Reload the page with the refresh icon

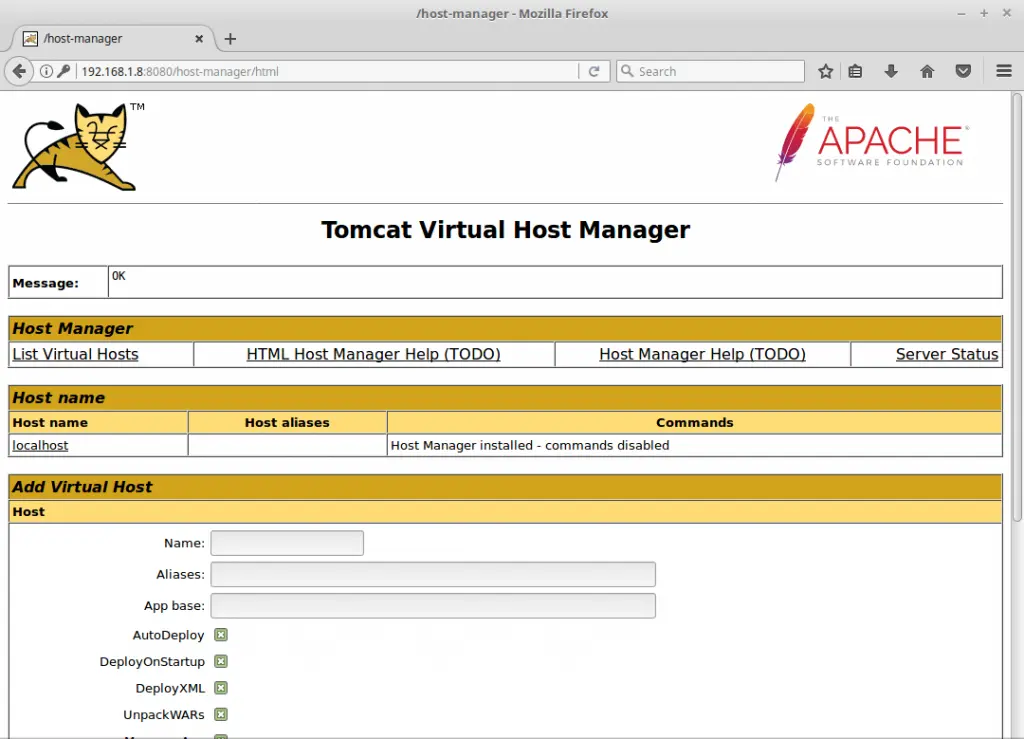[594, 71]
